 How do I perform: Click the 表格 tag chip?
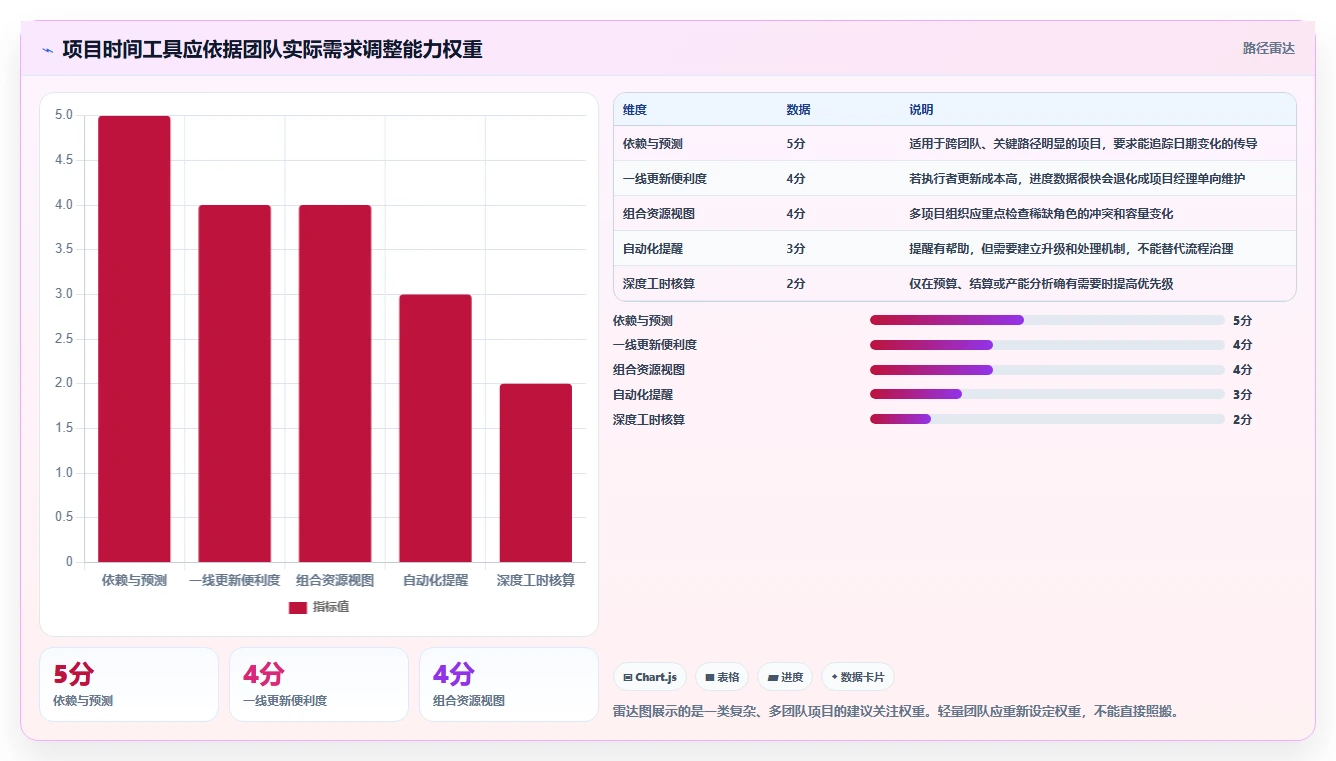click(722, 677)
